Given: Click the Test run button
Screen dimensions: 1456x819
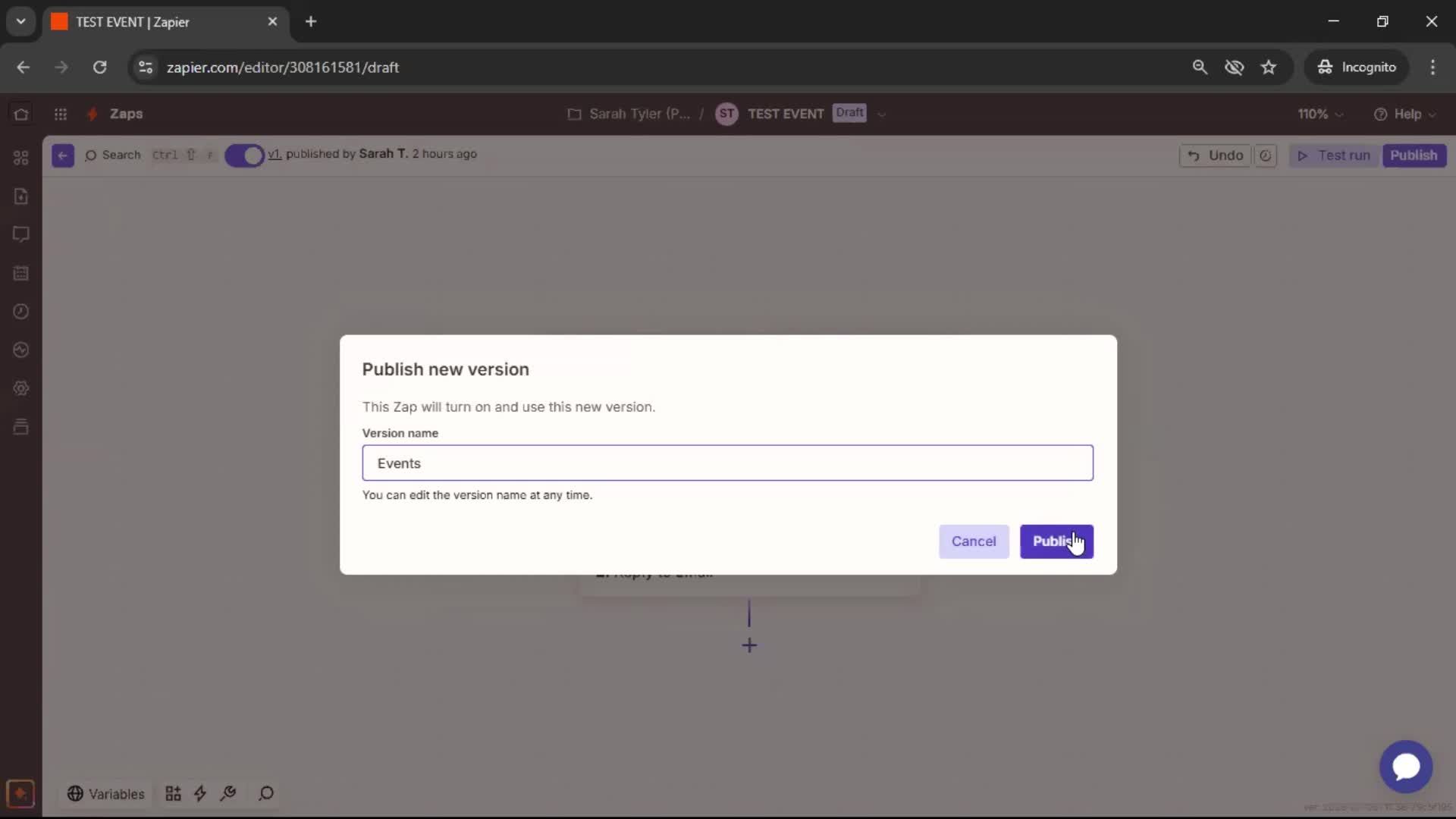Looking at the screenshot, I should click(1334, 155).
